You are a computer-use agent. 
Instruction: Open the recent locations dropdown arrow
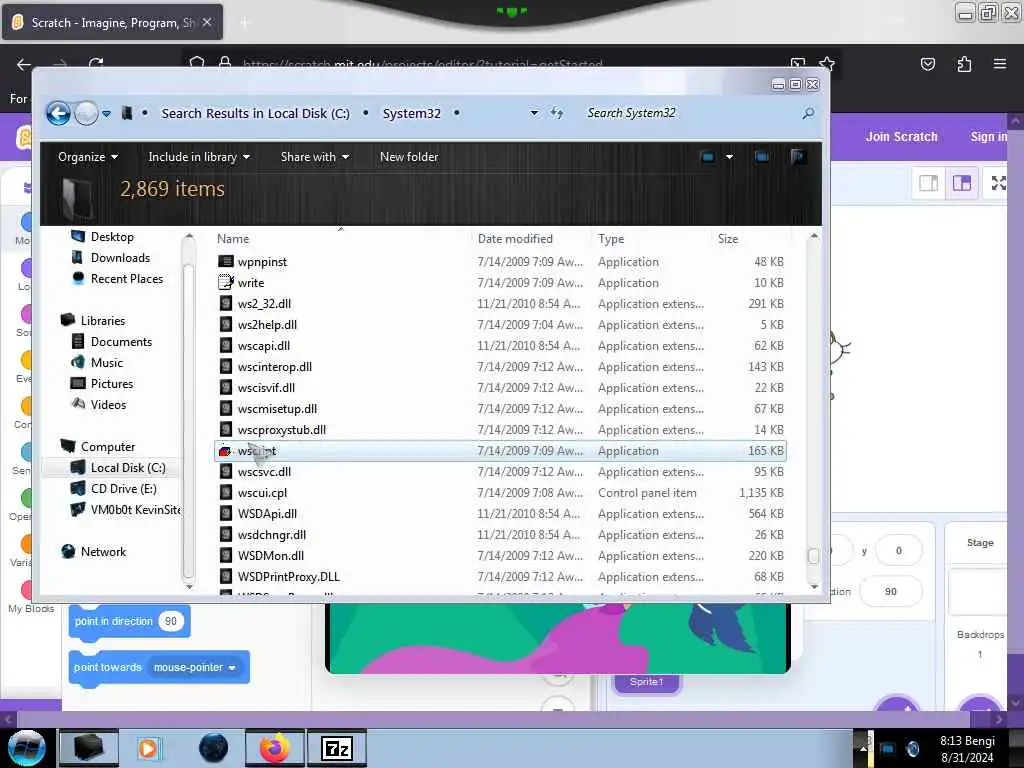coord(106,114)
